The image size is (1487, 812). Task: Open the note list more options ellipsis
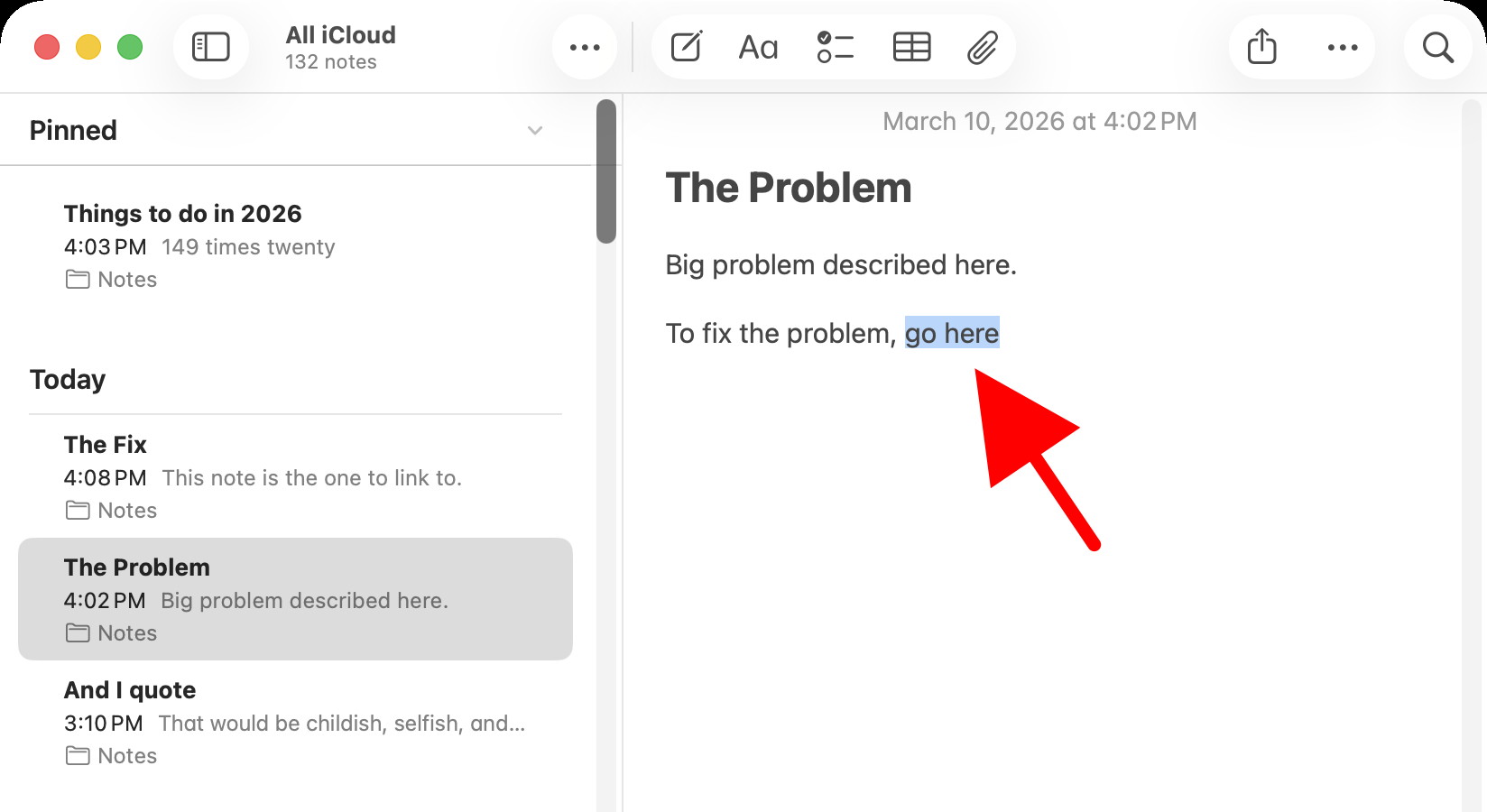(x=585, y=47)
